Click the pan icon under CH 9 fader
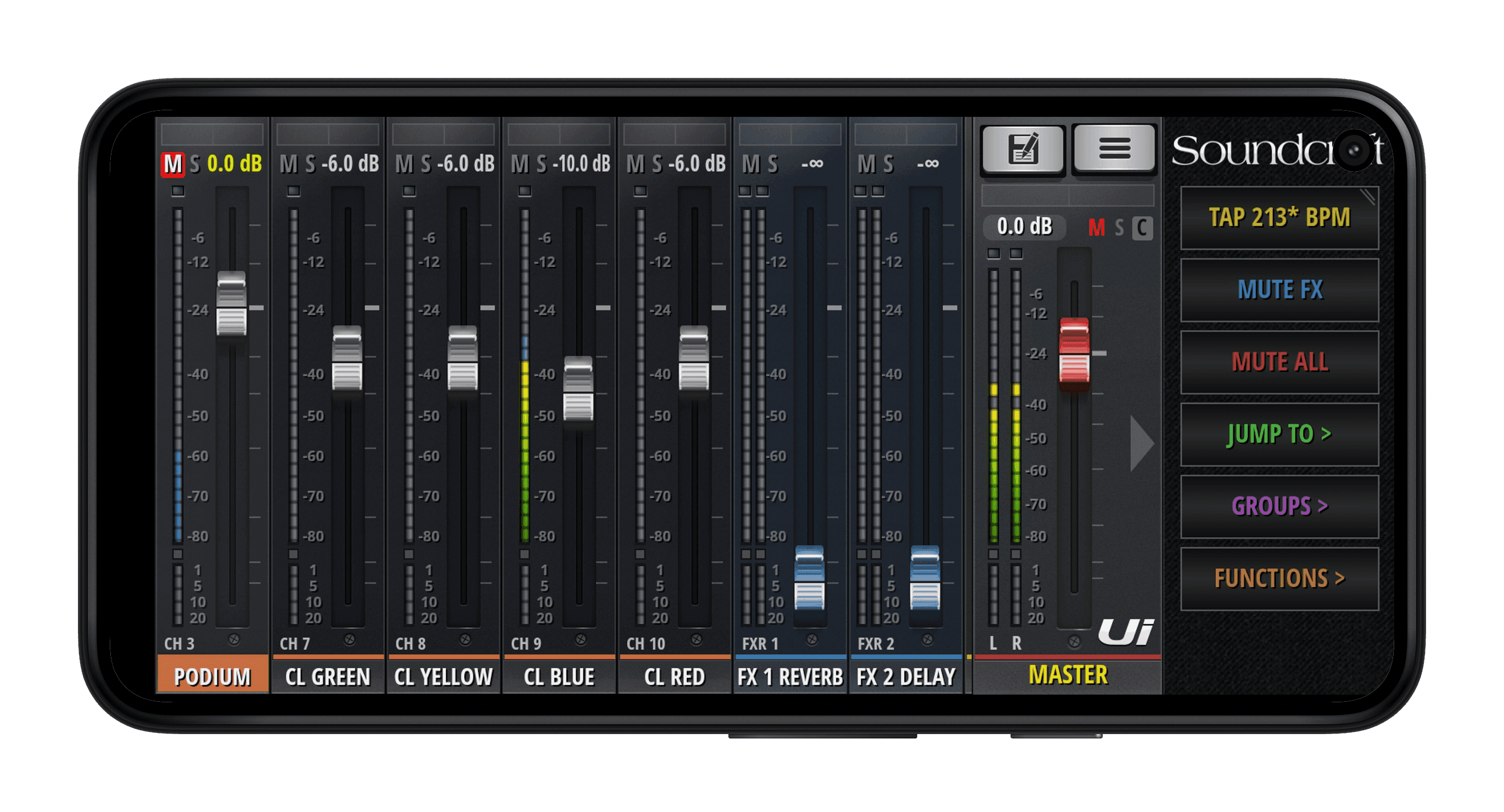The height and width of the screenshot is (812, 1504). pyautogui.click(x=580, y=640)
